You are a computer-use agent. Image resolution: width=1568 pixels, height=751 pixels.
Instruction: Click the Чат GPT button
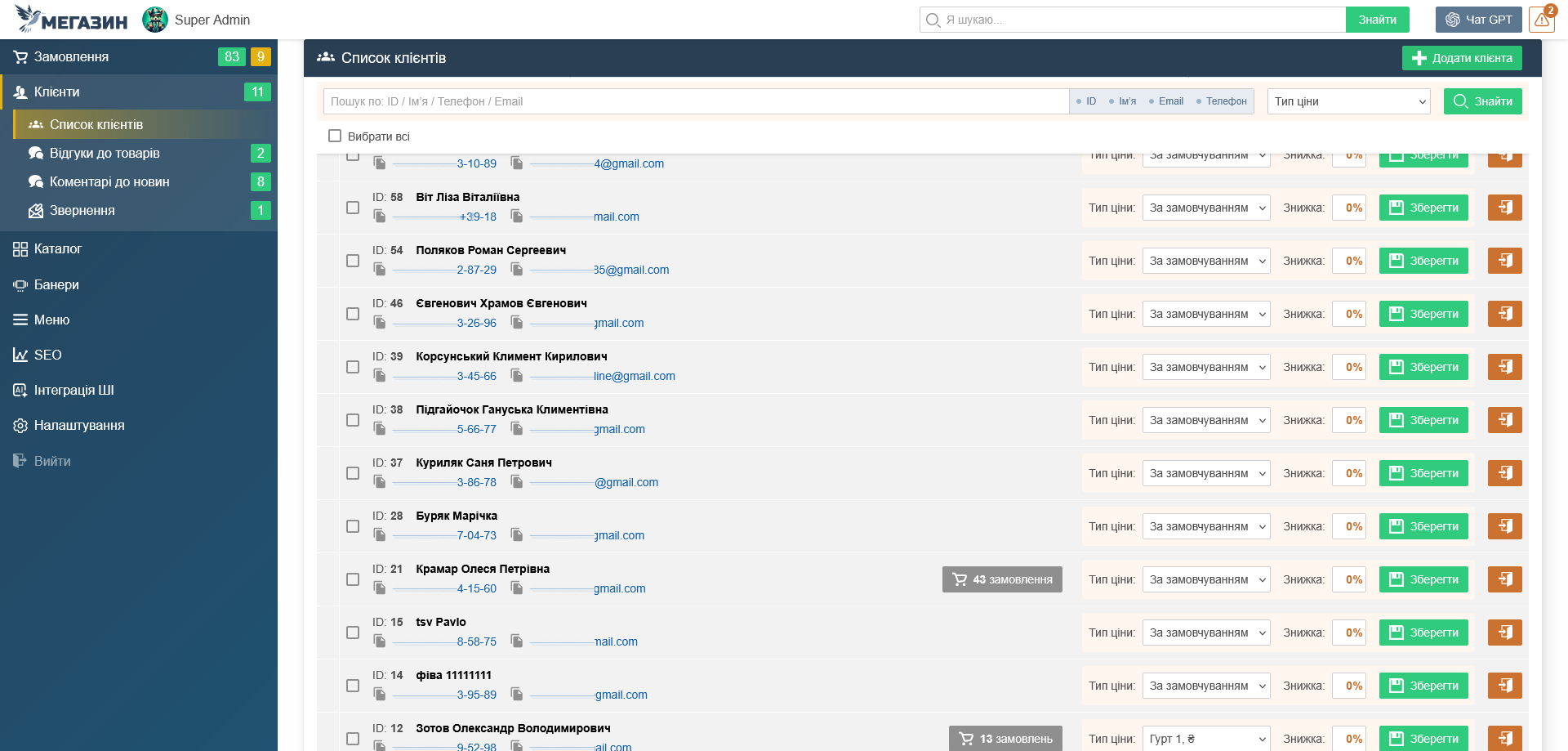1478,20
